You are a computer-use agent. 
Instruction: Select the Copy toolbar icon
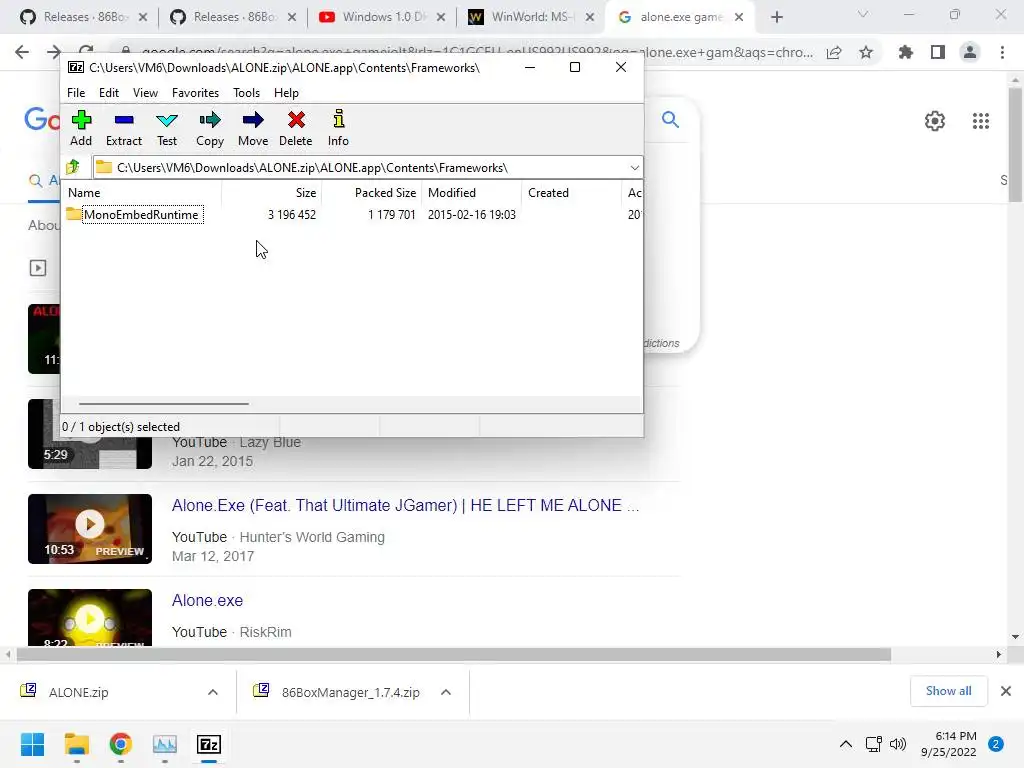(x=210, y=128)
